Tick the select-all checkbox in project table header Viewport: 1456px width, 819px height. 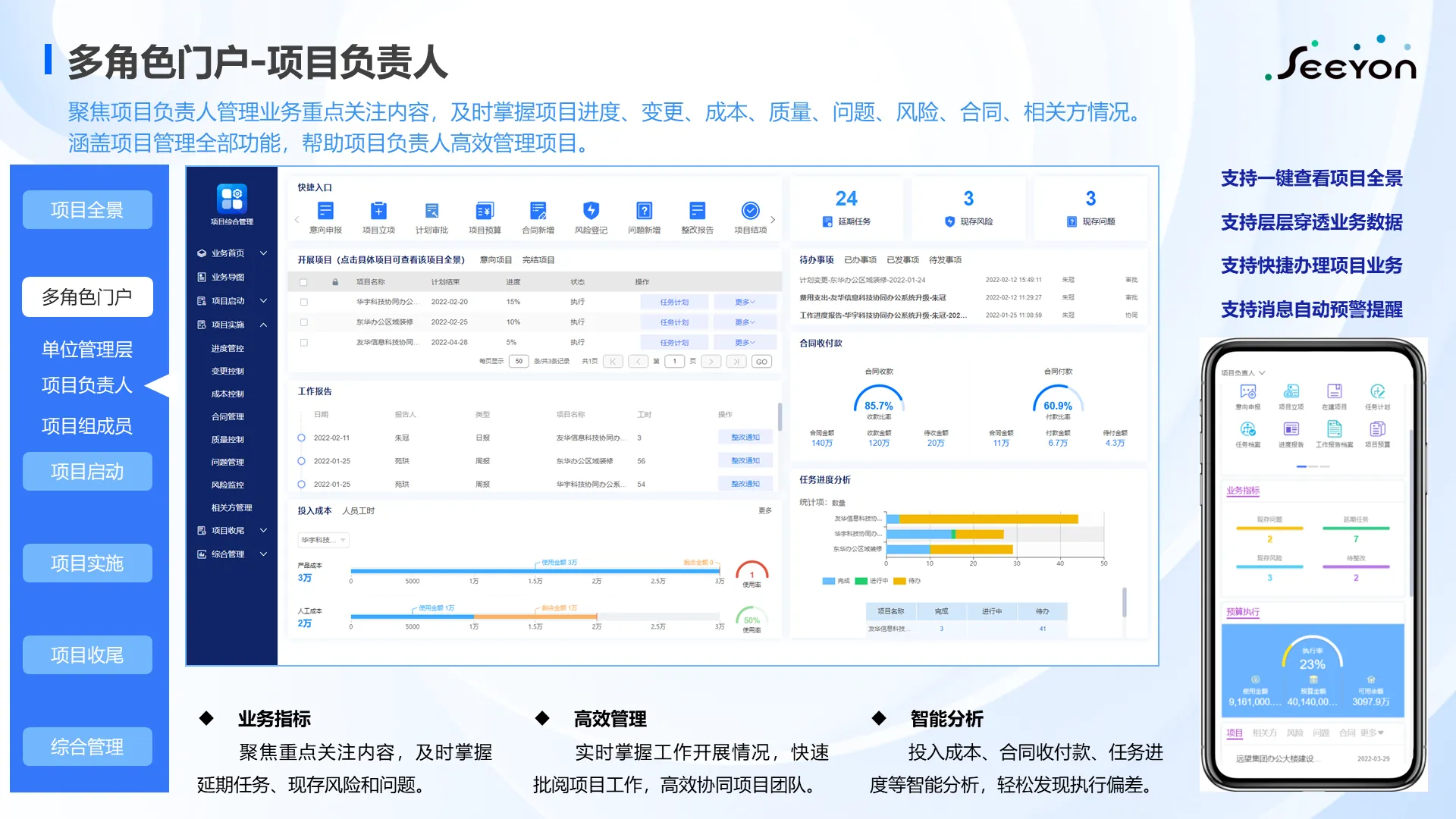[x=303, y=282]
